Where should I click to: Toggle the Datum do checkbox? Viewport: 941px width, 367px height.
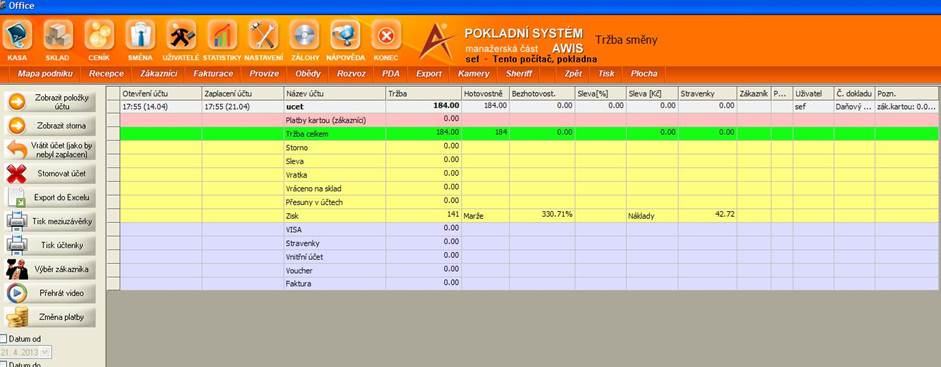point(4,364)
